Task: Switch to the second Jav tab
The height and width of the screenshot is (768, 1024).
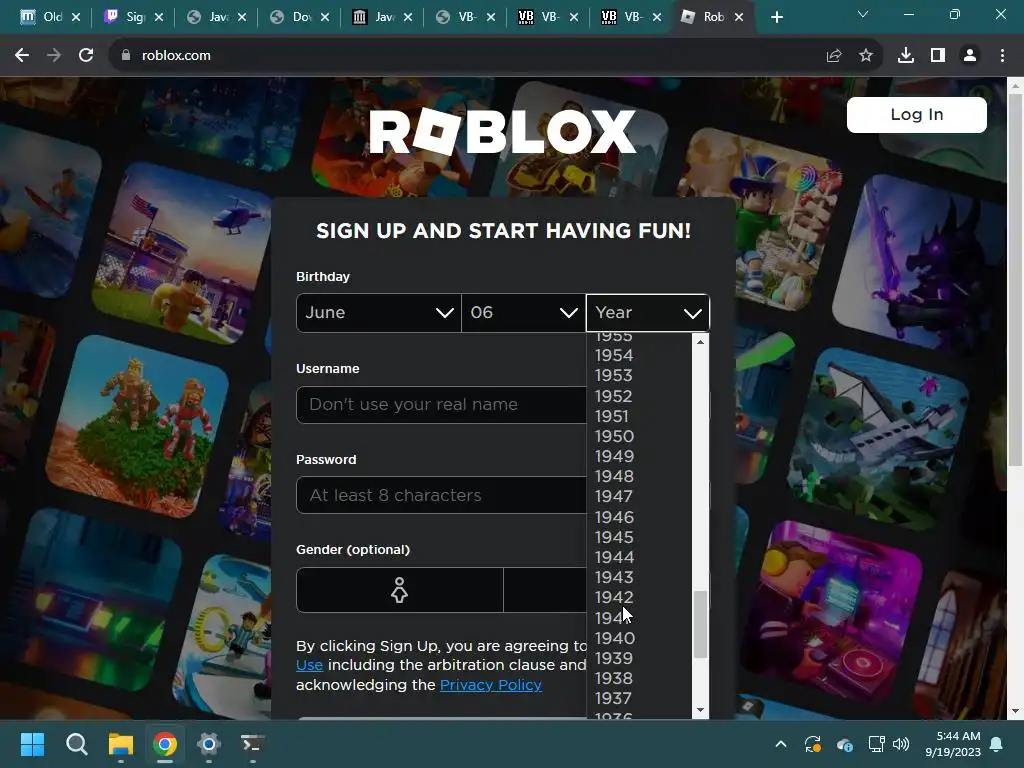Action: click(x=381, y=17)
